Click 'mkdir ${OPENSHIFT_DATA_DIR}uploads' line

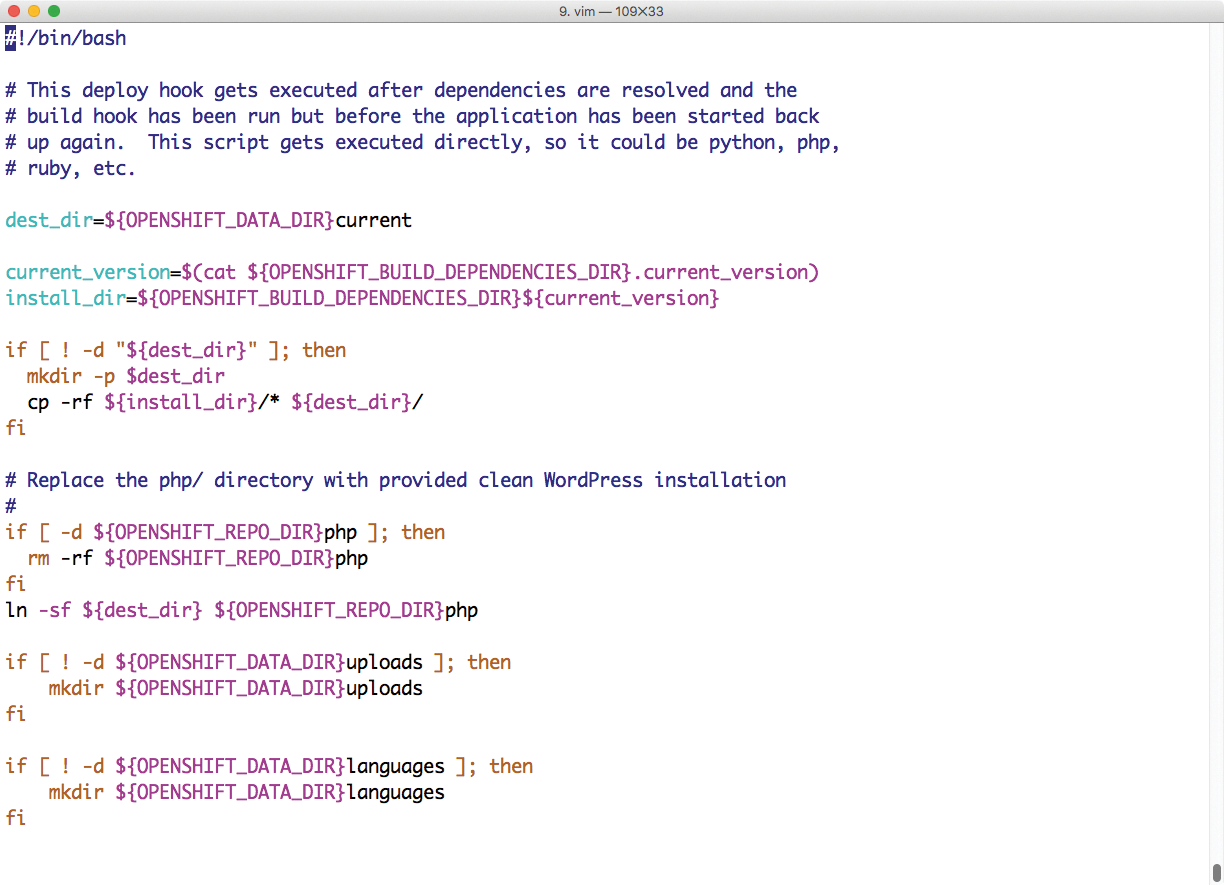click(x=235, y=688)
